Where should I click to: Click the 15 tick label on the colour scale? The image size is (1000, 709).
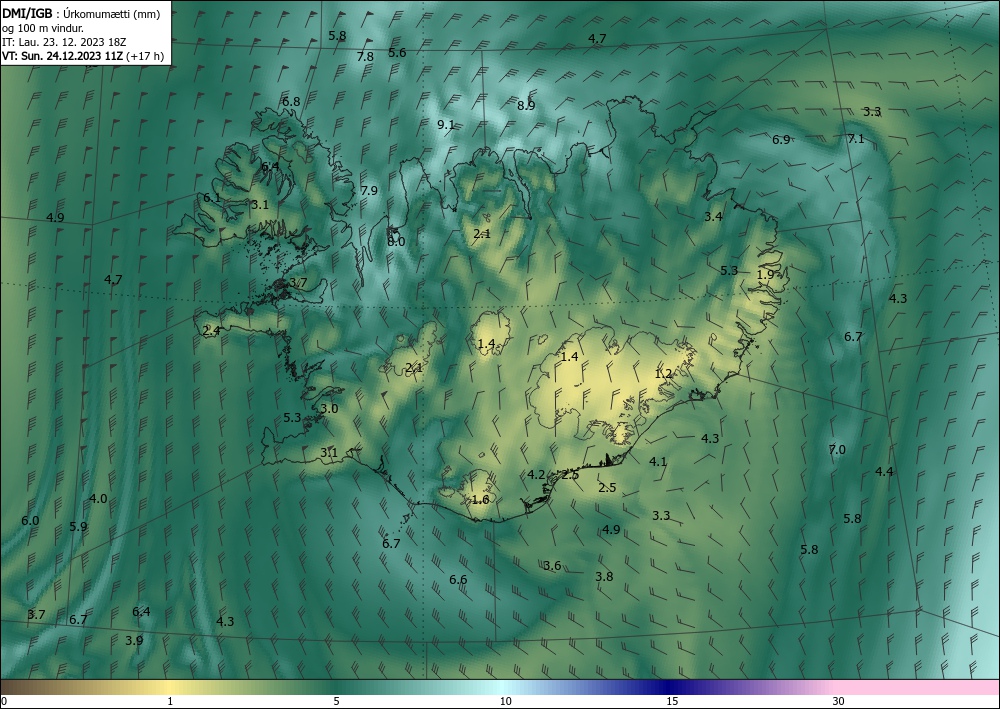672,702
